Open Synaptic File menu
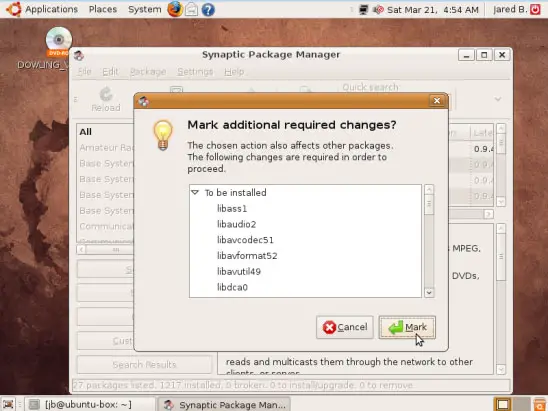The width and height of the screenshot is (548, 411). click(x=84, y=72)
